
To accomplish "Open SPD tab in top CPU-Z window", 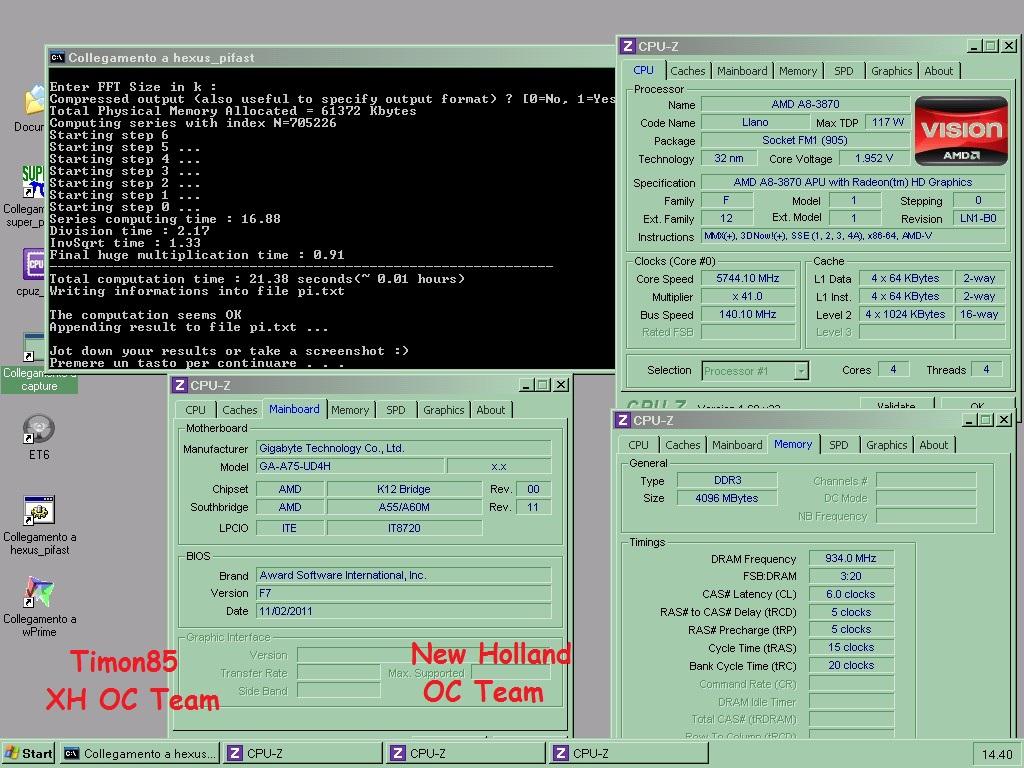I will tap(844, 71).
